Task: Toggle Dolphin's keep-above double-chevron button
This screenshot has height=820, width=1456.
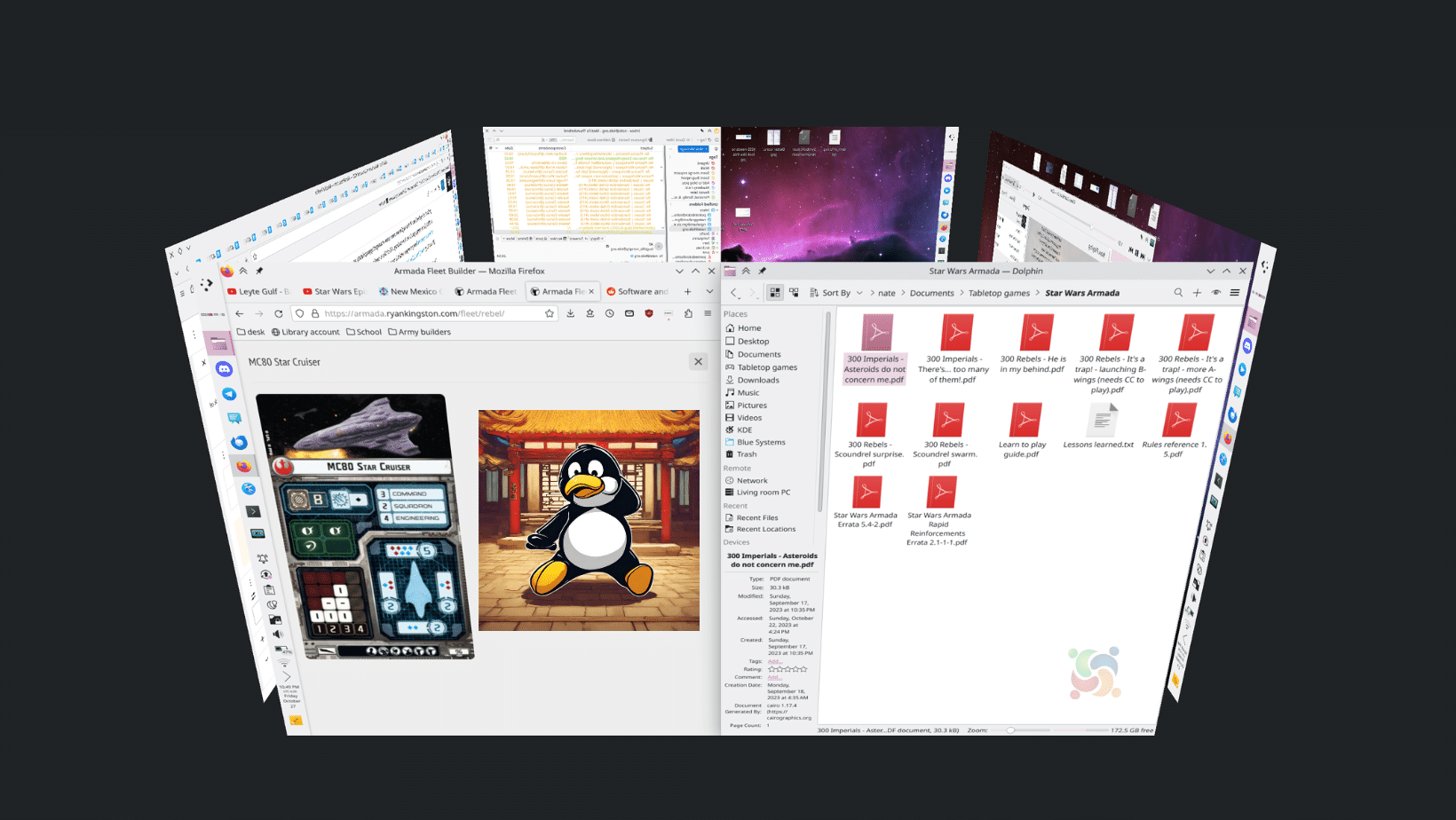Action: coord(746,271)
